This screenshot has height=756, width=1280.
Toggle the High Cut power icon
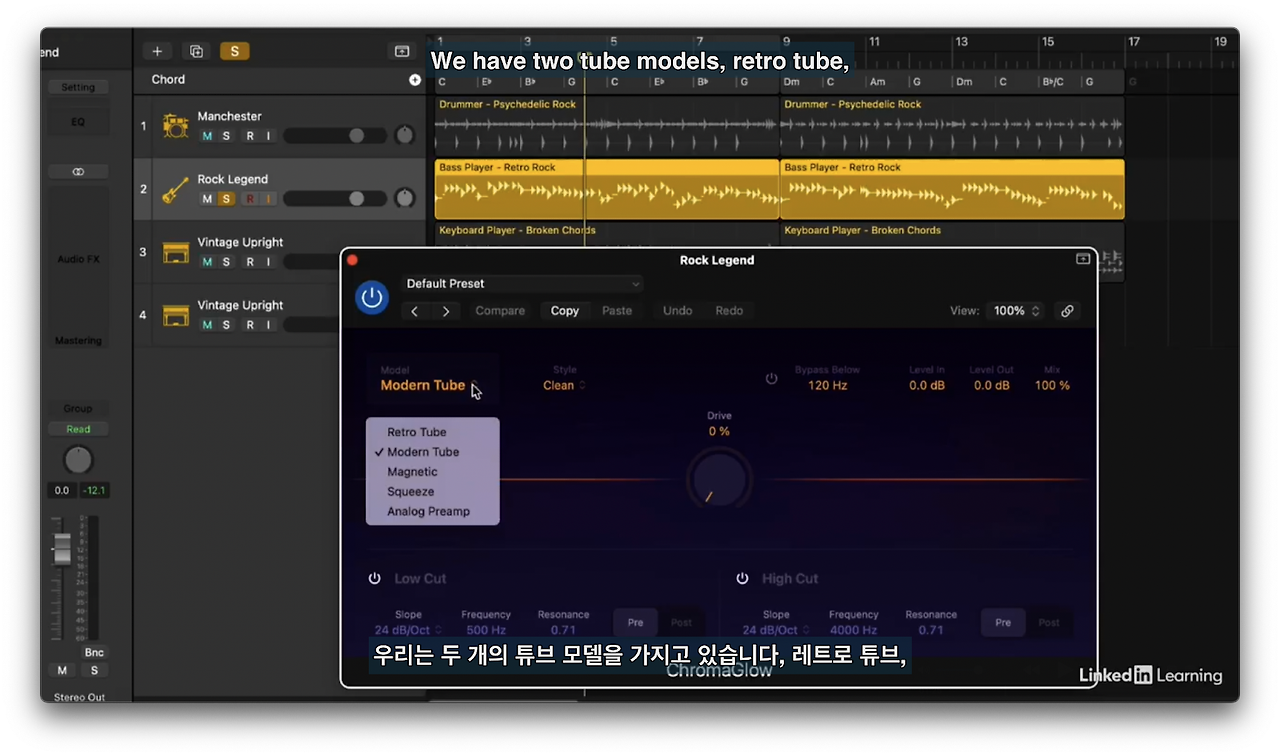coord(743,579)
